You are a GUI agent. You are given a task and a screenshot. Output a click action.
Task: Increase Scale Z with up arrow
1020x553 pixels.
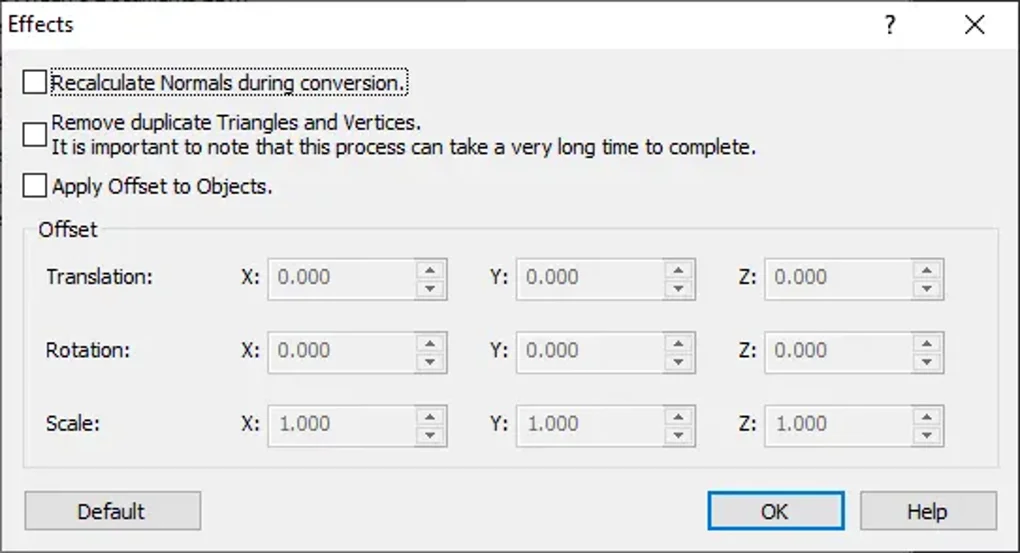[x=928, y=415]
